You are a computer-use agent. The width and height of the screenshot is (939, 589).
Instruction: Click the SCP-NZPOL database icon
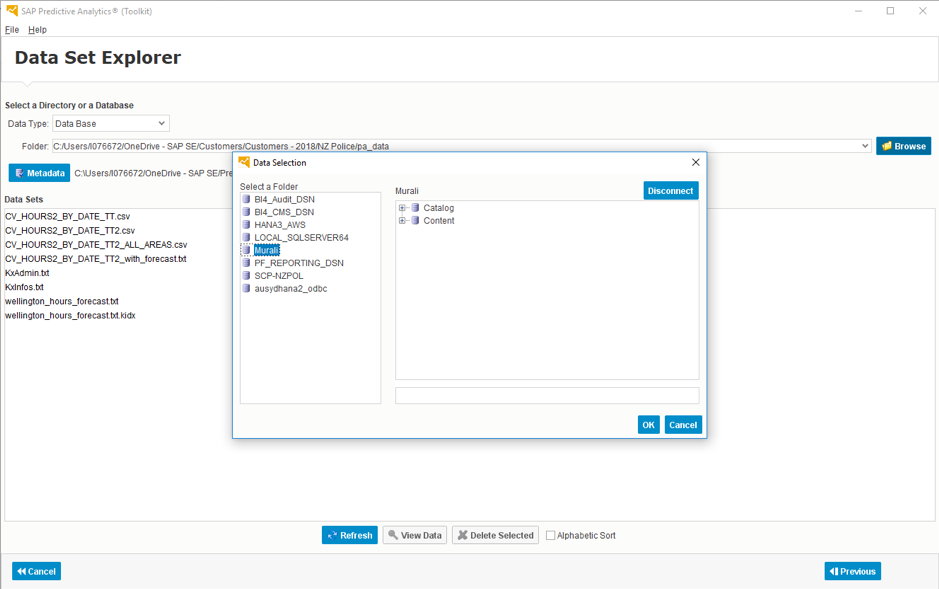click(246, 276)
